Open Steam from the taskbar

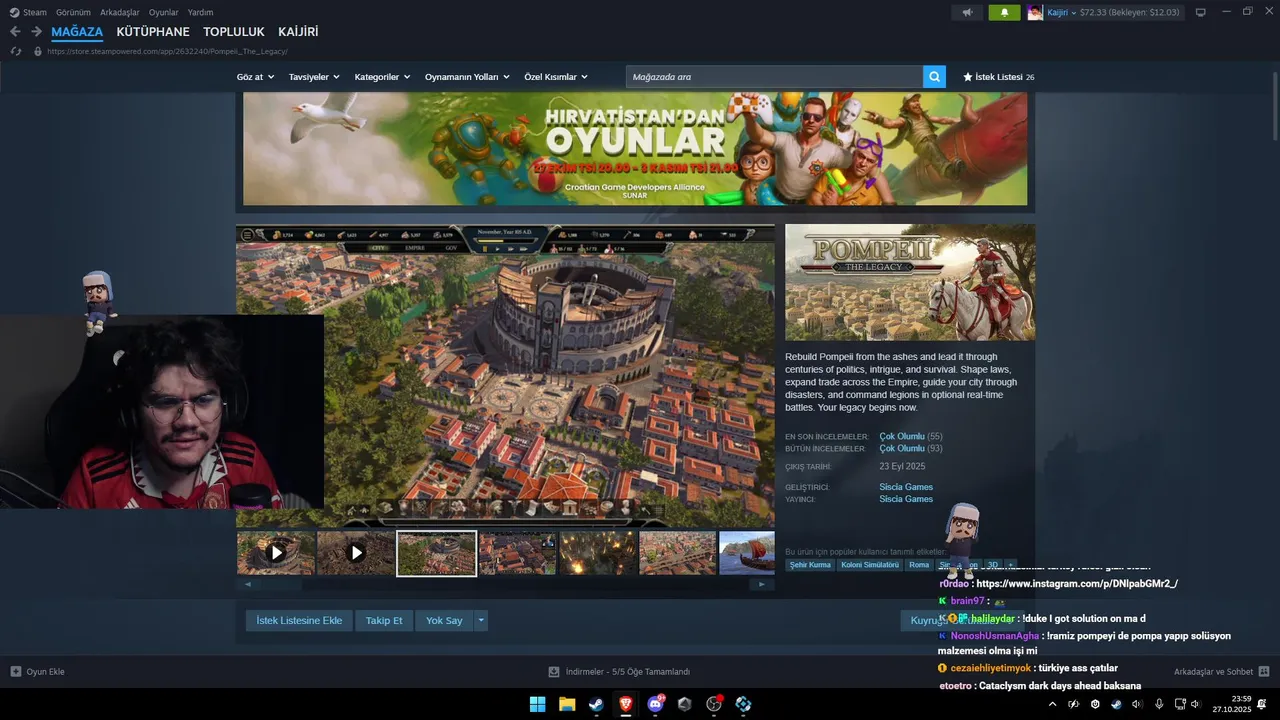tap(596, 704)
